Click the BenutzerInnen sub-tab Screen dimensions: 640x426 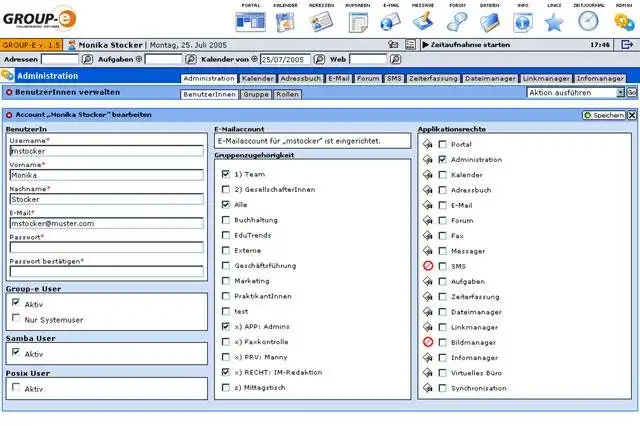click(x=209, y=94)
